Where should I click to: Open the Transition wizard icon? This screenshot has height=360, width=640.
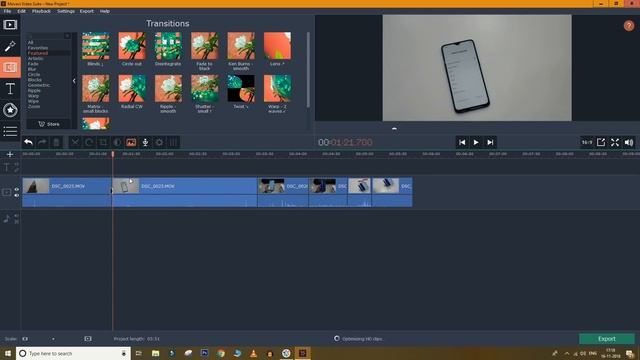pos(131,142)
